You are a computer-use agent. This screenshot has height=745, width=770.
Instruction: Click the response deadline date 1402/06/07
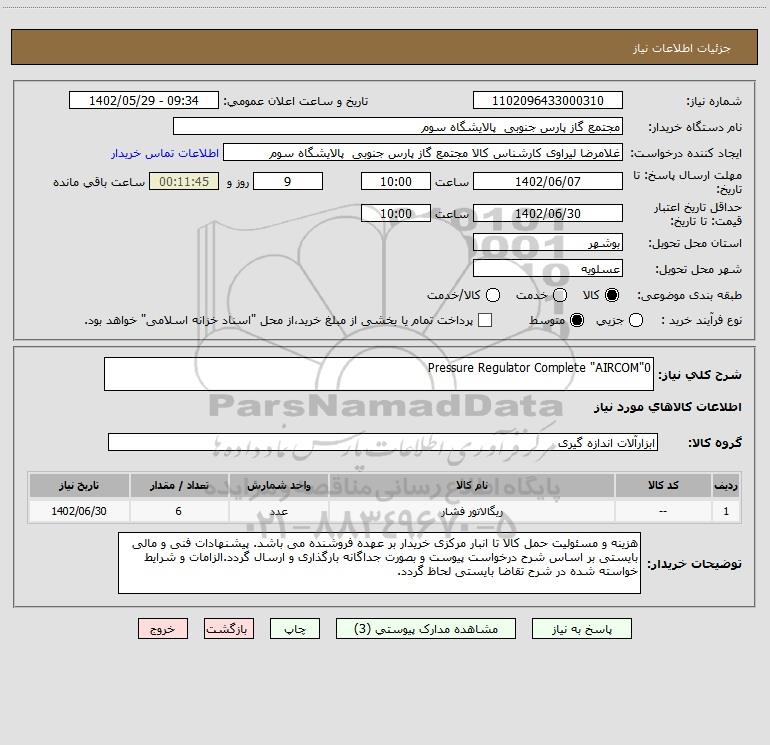pos(548,181)
